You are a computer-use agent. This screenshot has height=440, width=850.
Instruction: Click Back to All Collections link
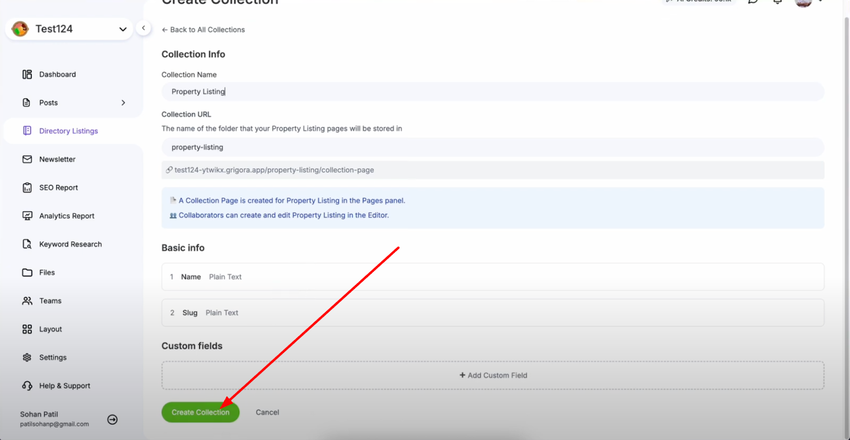coord(203,30)
